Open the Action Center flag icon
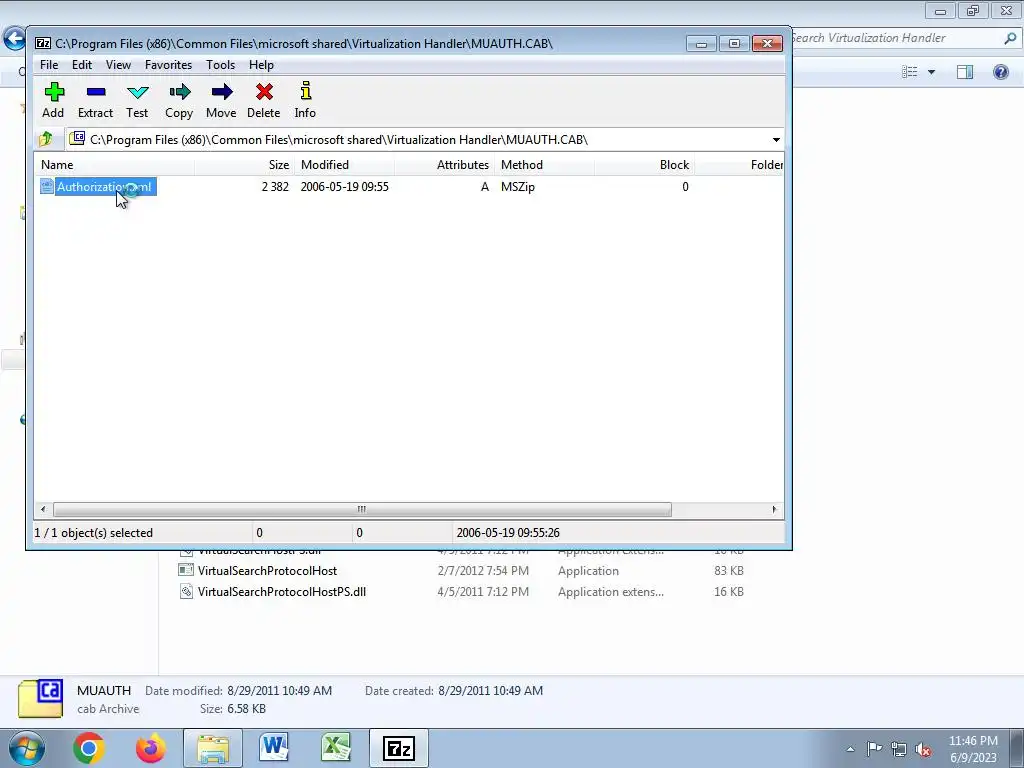Image resolution: width=1024 pixels, height=768 pixels. 874,749
